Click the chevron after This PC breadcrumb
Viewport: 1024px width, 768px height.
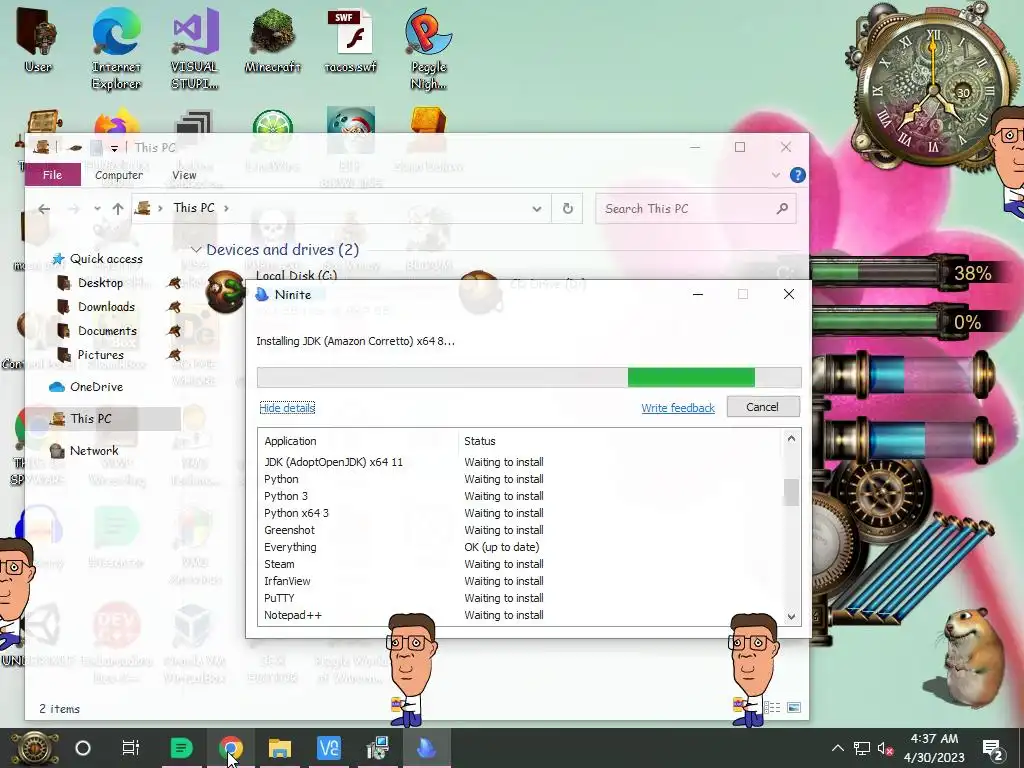[227, 208]
